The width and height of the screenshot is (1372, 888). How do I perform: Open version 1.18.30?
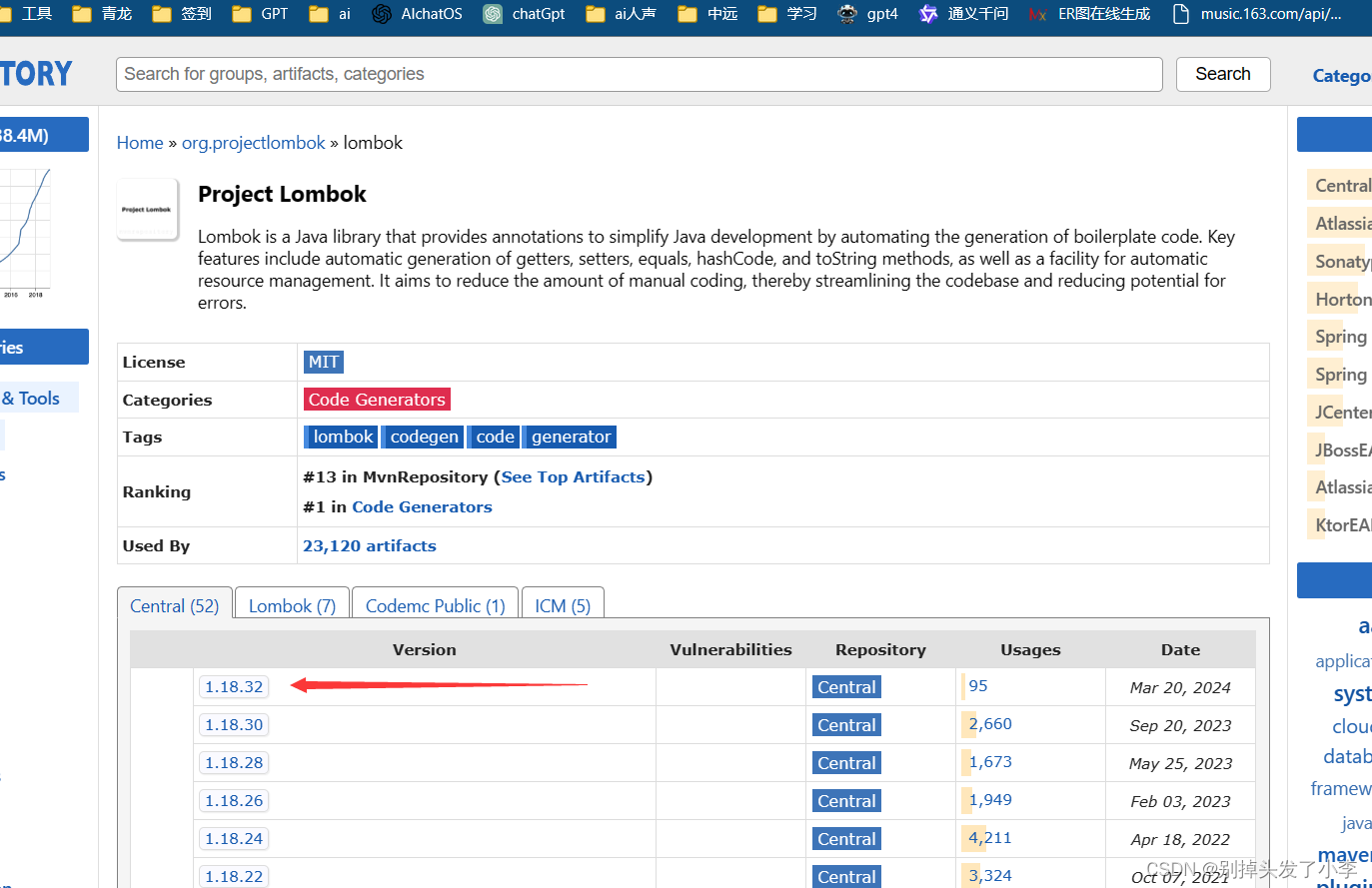click(234, 725)
